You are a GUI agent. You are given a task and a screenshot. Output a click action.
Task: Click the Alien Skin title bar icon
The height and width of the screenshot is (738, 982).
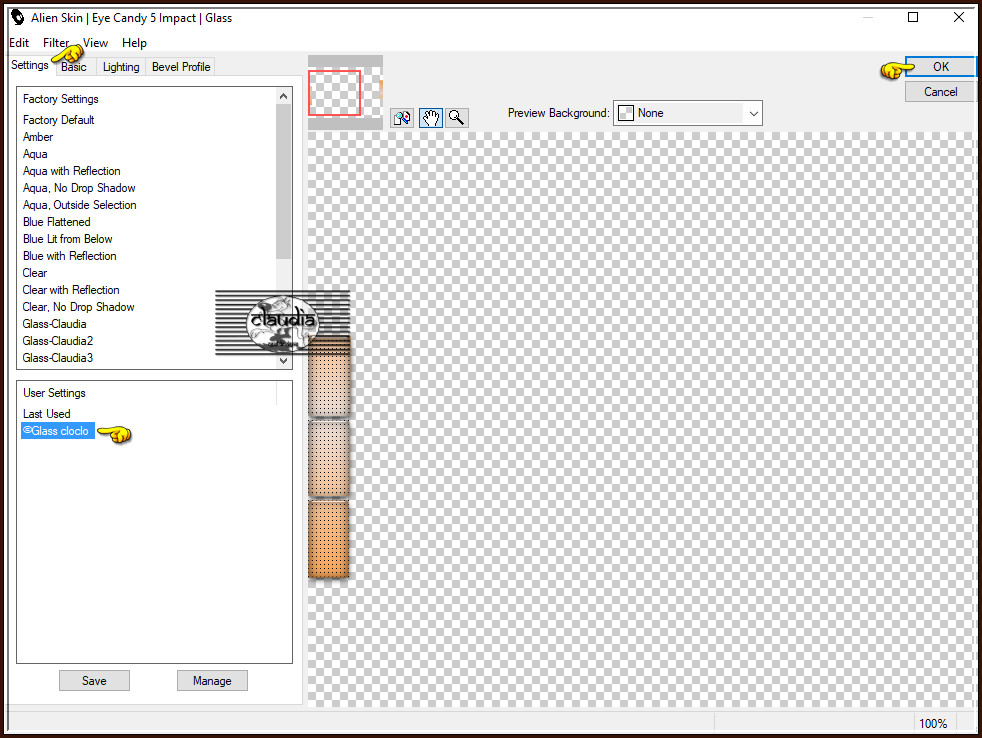[x=18, y=18]
